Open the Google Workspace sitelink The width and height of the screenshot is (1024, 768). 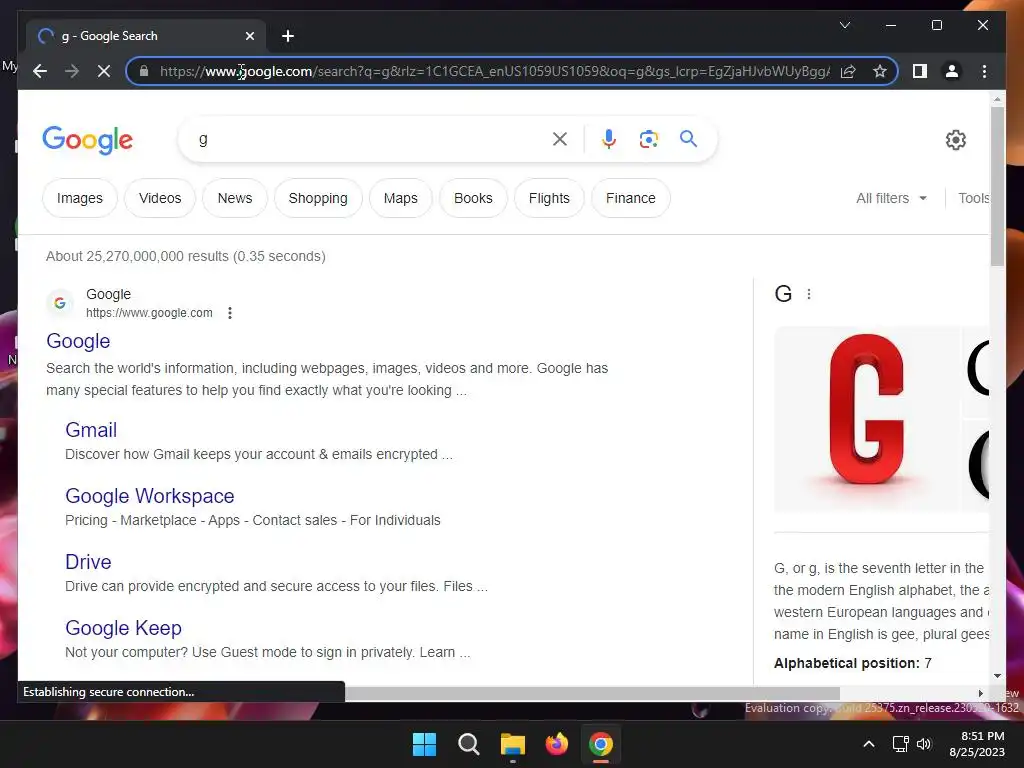tap(150, 496)
